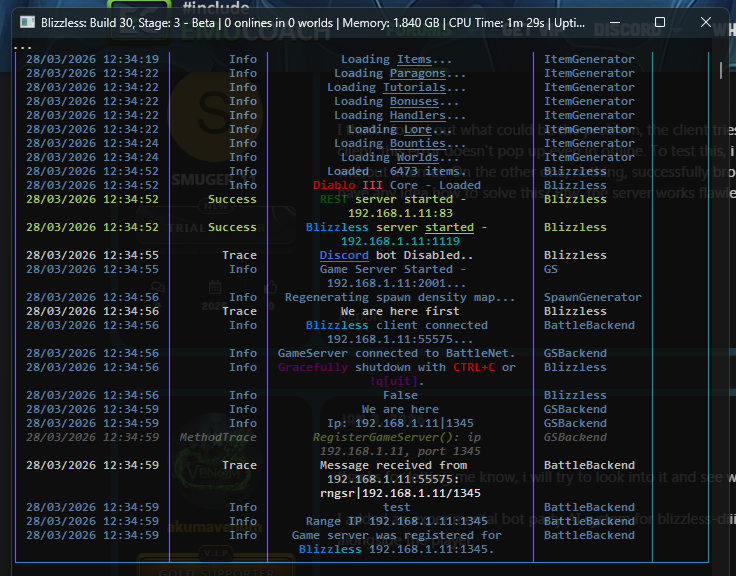Click the underlined "Discord" word in log
Screen dimensions: 736x576
(344, 255)
